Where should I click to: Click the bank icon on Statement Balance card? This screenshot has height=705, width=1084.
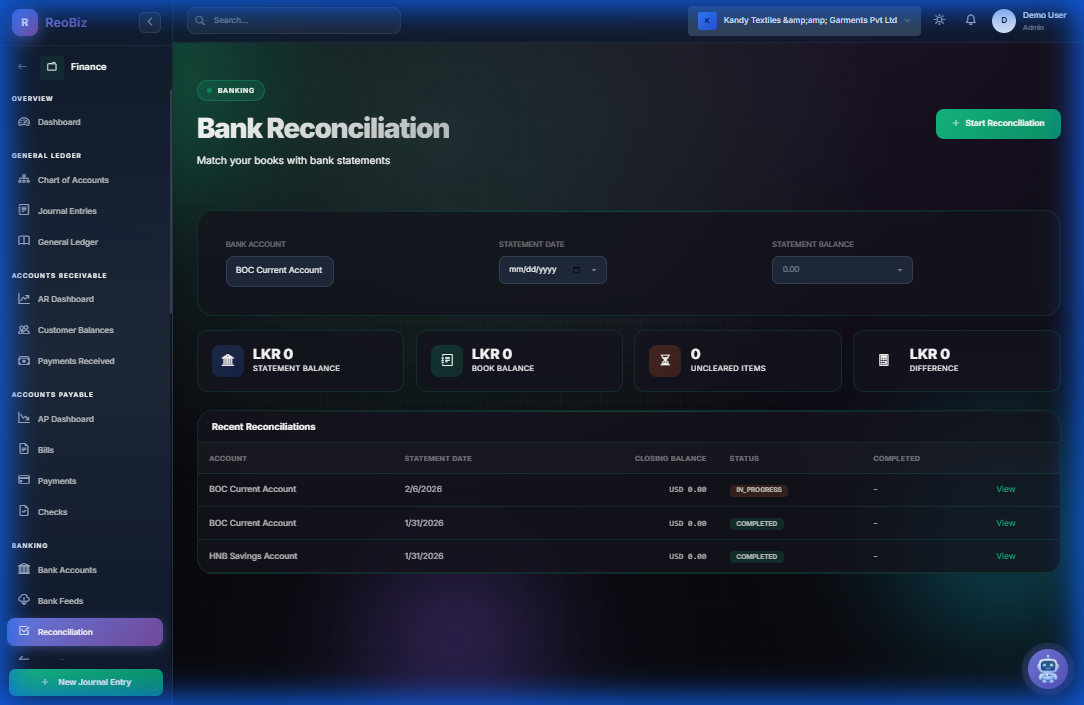click(x=226, y=360)
